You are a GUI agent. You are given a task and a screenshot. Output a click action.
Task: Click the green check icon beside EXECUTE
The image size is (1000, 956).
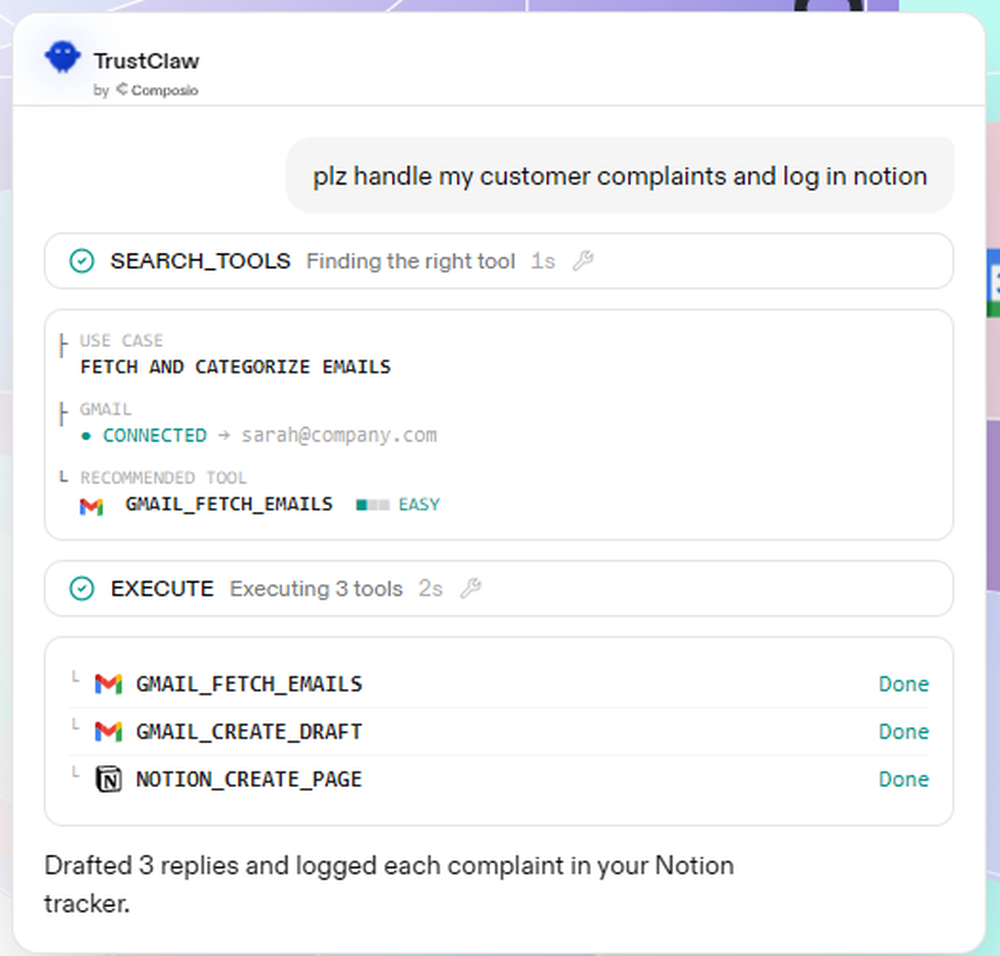[x=82, y=589]
